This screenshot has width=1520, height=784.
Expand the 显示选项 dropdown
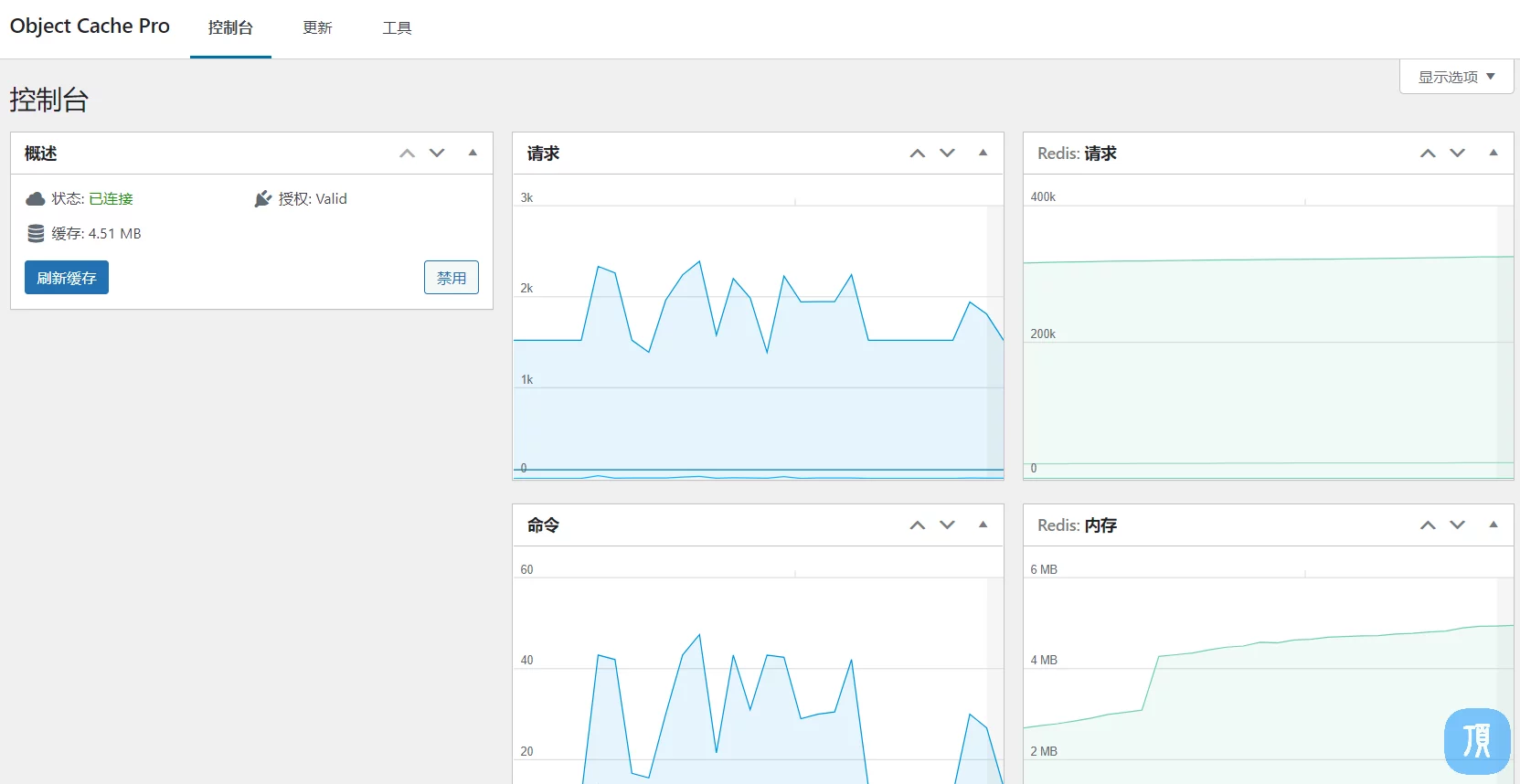[x=1456, y=77]
